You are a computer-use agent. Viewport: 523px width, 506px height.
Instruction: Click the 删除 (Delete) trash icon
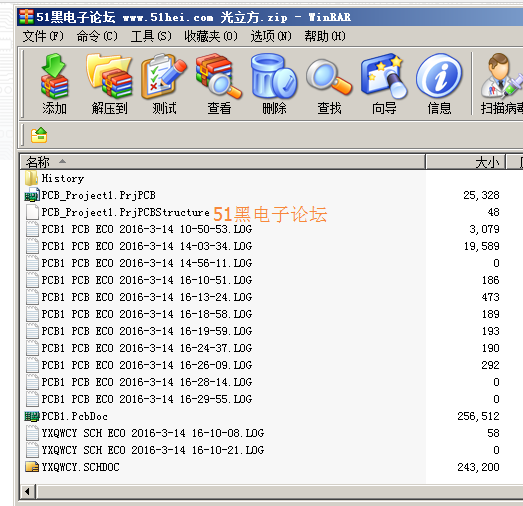point(274,76)
